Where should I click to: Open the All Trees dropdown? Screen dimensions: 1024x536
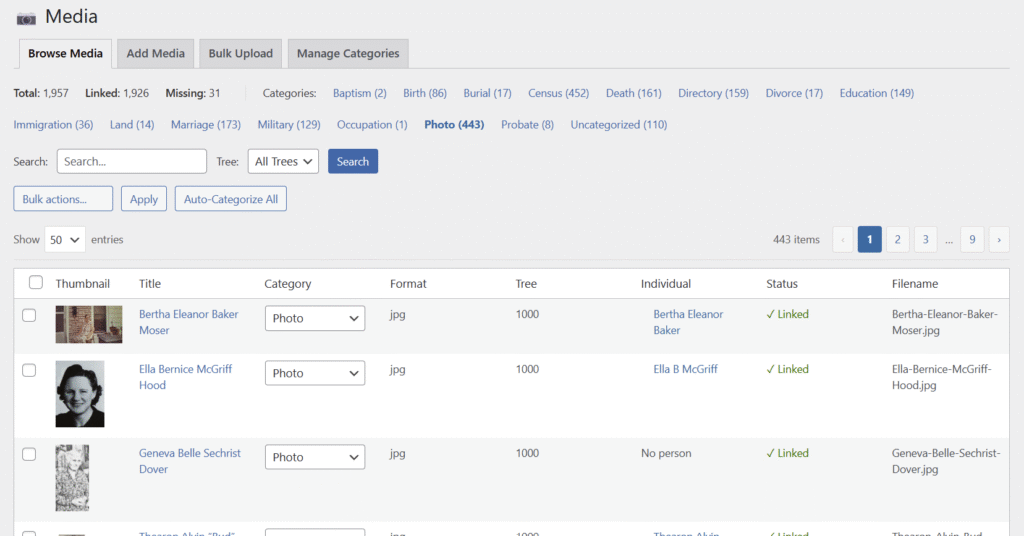(x=283, y=161)
